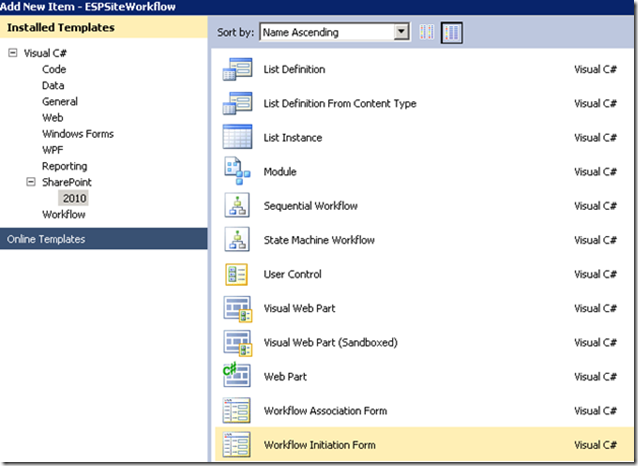Click the Name Ascending sort combo box
This screenshot has height=466, width=638.
tap(334, 32)
